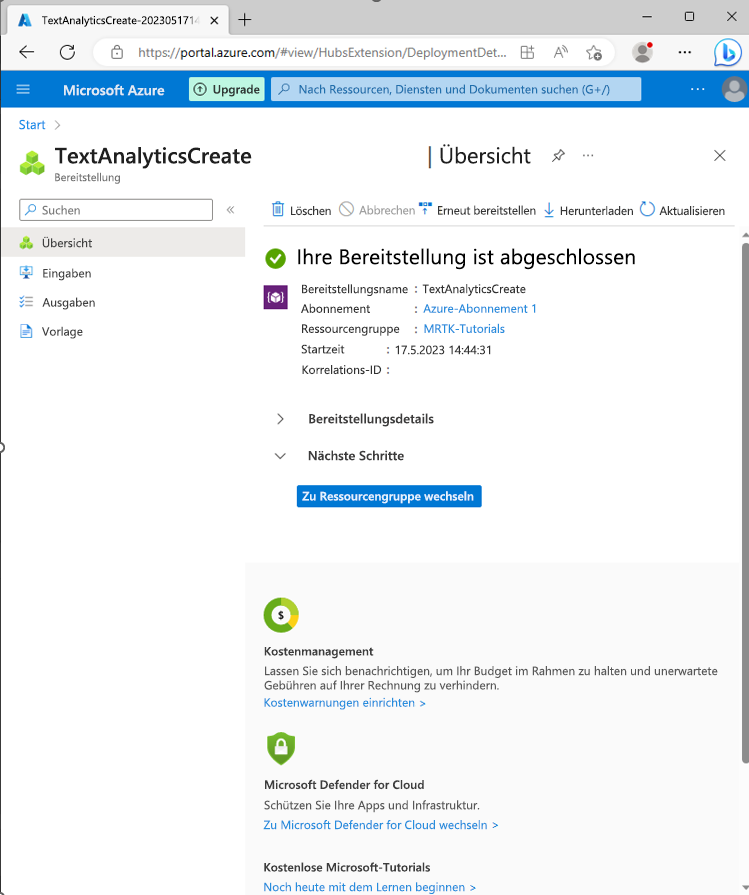Click Aktualisieren refresh button
This screenshot has height=895, width=749.
coord(682,210)
